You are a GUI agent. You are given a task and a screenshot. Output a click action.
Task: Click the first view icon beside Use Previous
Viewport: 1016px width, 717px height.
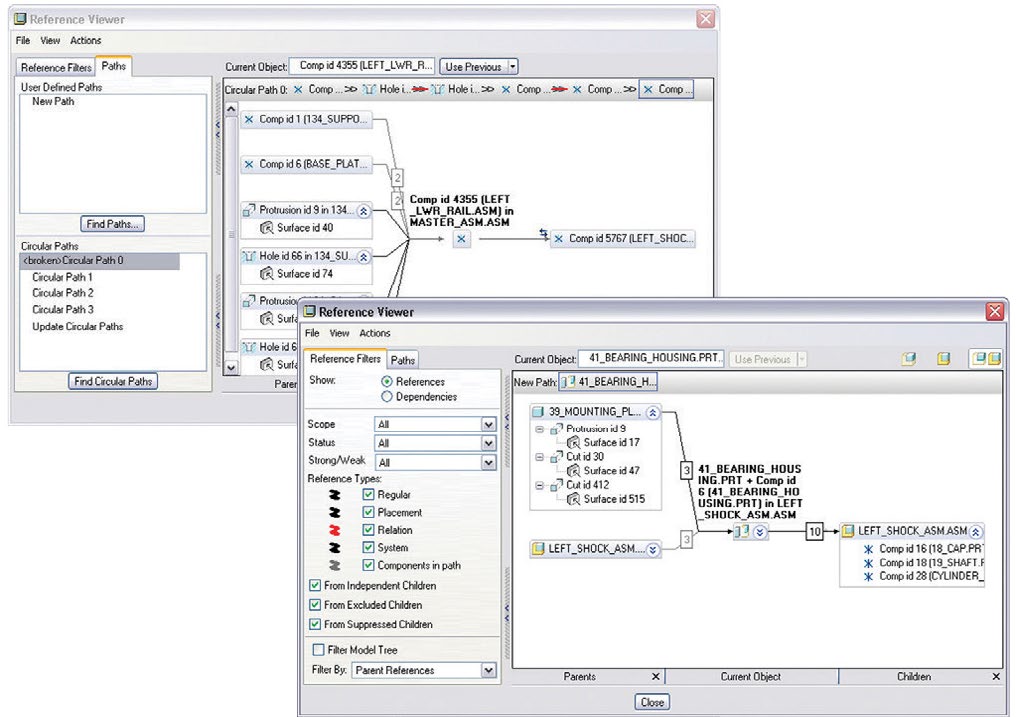pyautogui.click(x=908, y=359)
